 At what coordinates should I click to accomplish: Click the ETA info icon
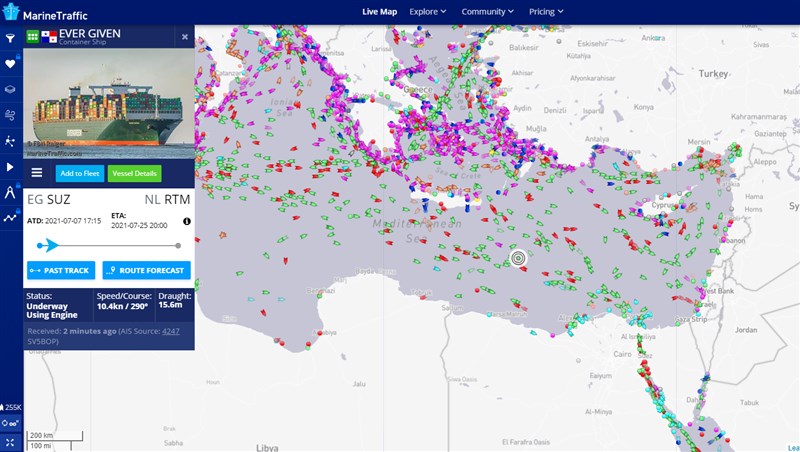point(187,221)
